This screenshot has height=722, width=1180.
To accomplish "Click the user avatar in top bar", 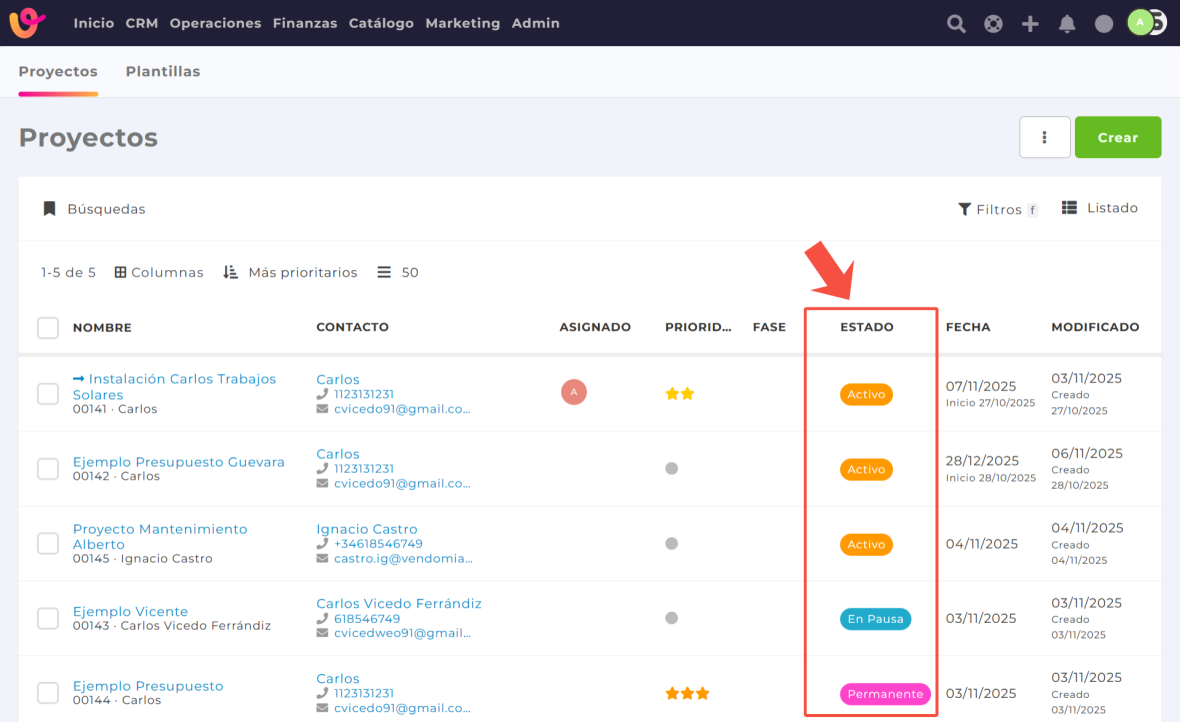I will 1141,23.
